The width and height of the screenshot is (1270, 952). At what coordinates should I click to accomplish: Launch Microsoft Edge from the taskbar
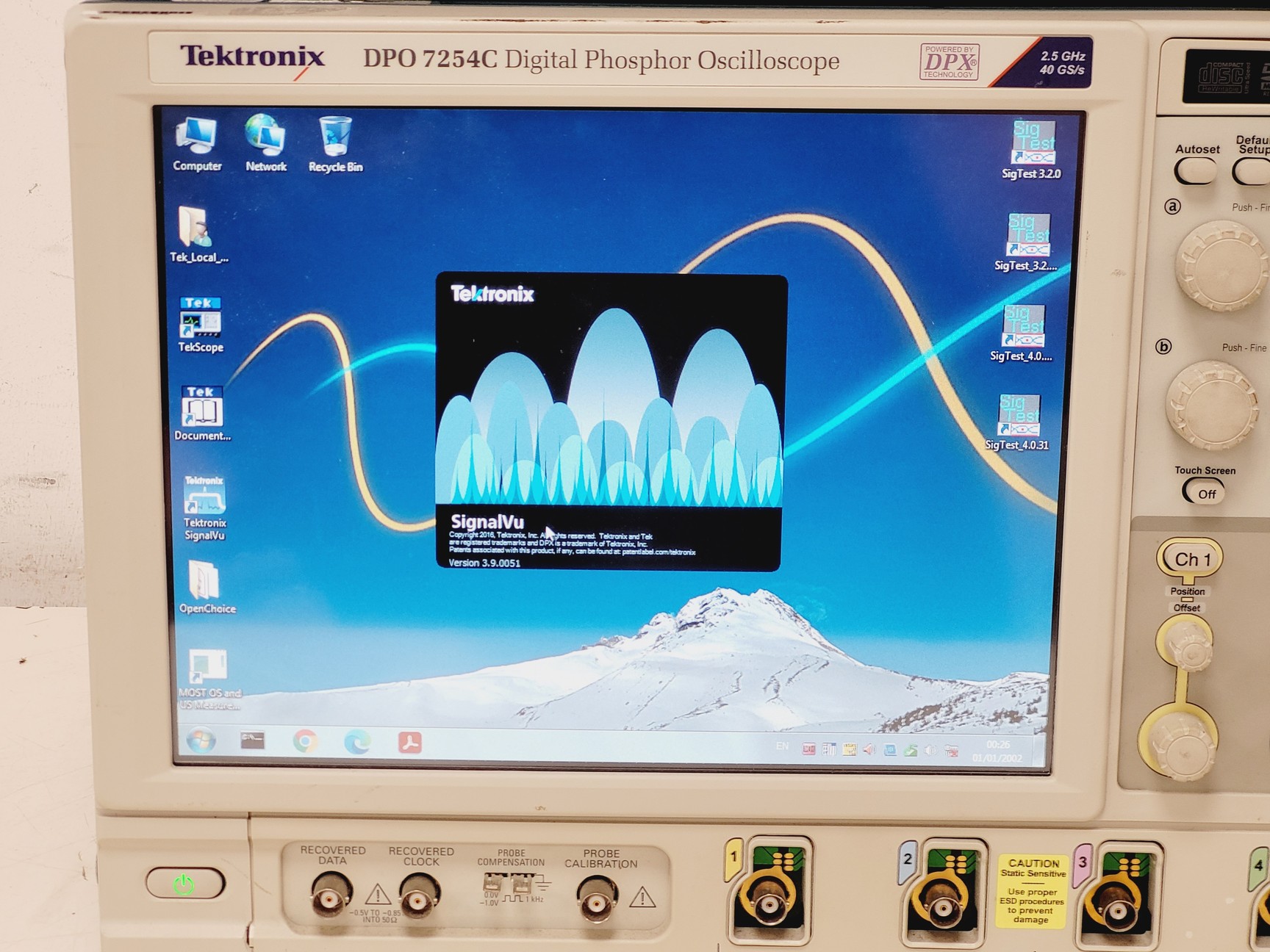tap(358, 743)
